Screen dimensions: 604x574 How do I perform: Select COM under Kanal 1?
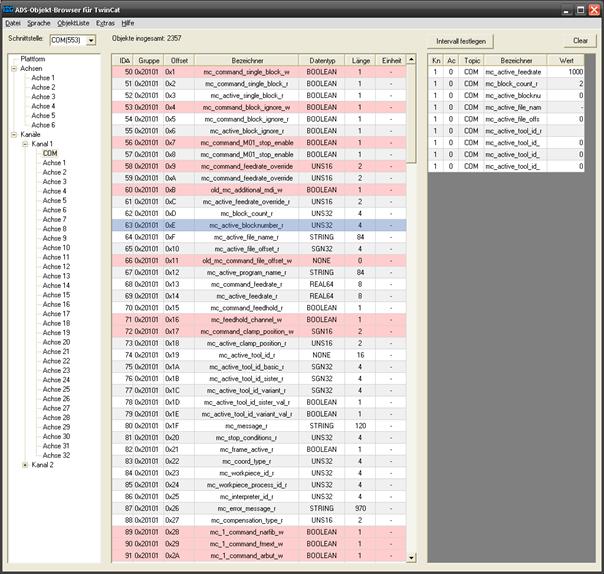(x=50, y=153)
